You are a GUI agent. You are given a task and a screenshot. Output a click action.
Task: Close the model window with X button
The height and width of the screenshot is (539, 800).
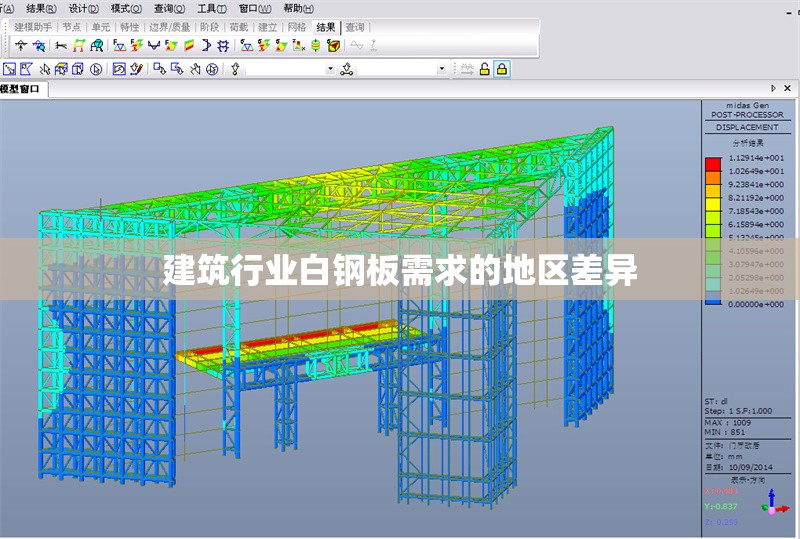coord(789,89)
